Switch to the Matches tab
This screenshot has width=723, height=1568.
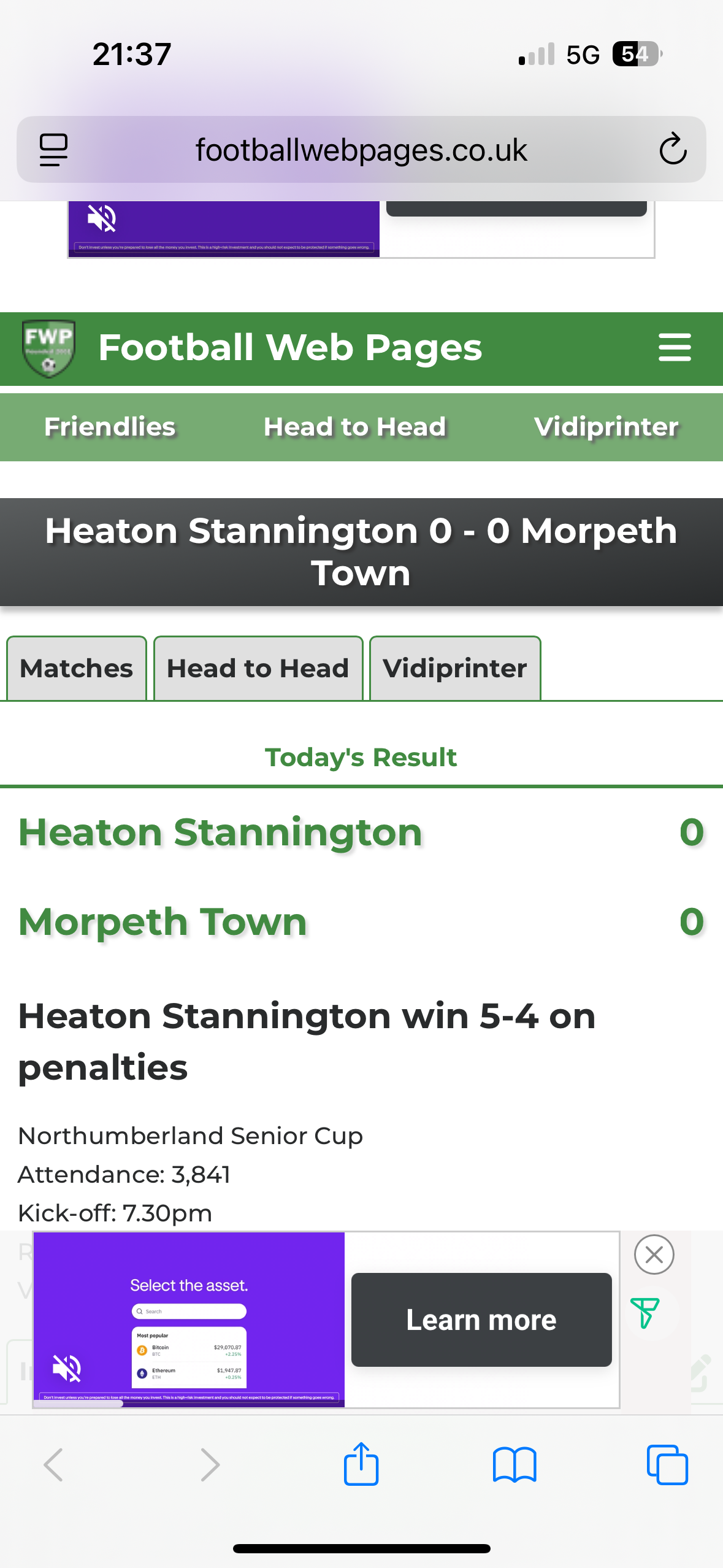77,668
